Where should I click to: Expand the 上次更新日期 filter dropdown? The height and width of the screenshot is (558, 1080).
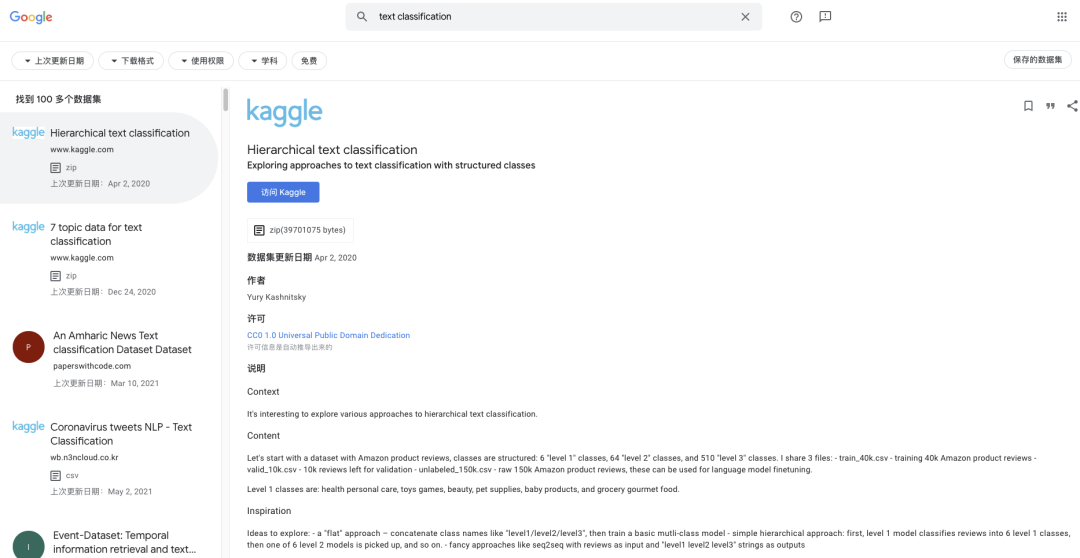click(x=53, y=61)
